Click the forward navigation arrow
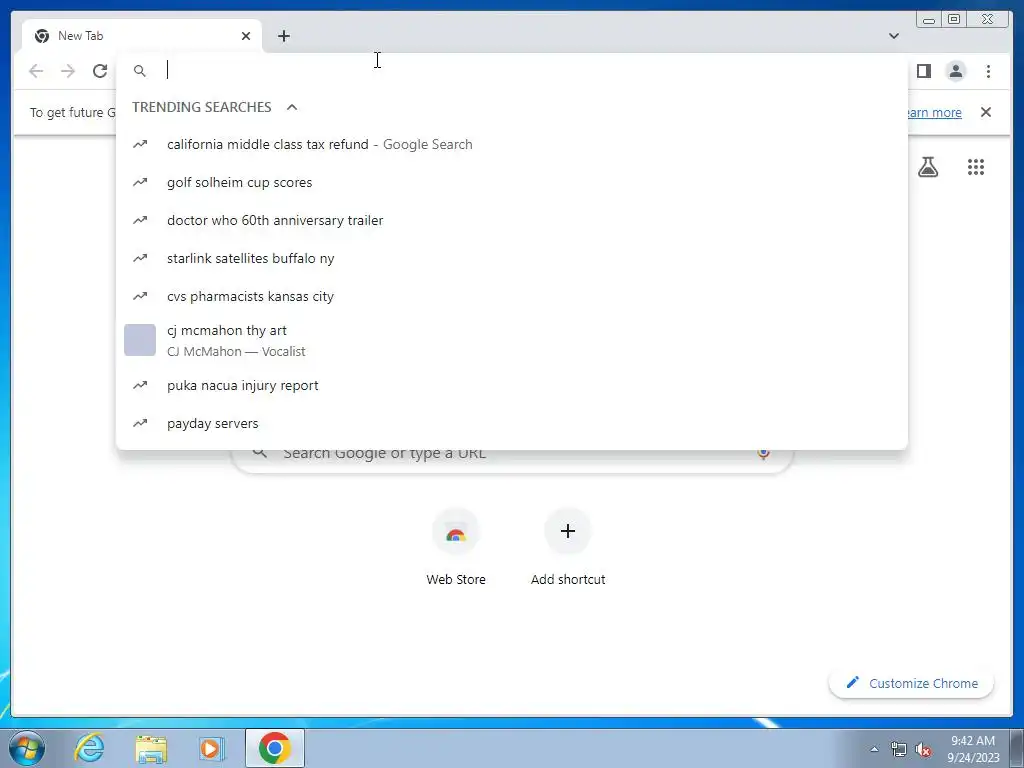Viewport: 1024px width, 768px height. (68, 71)
